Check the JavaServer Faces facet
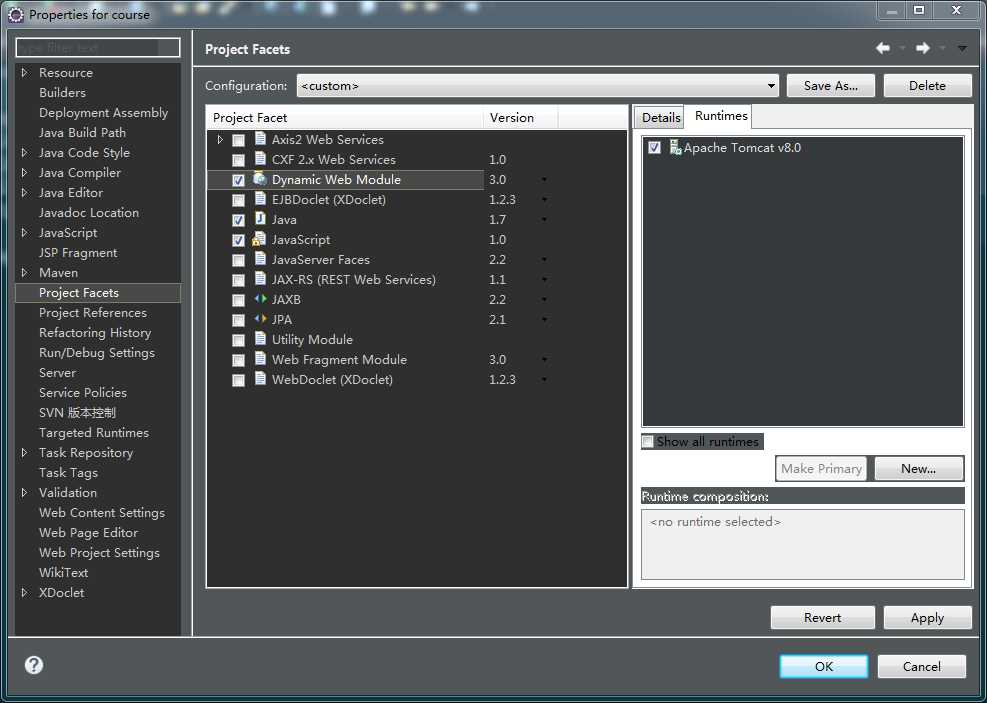The image size is (987, 703). click(x=238, y=261)
